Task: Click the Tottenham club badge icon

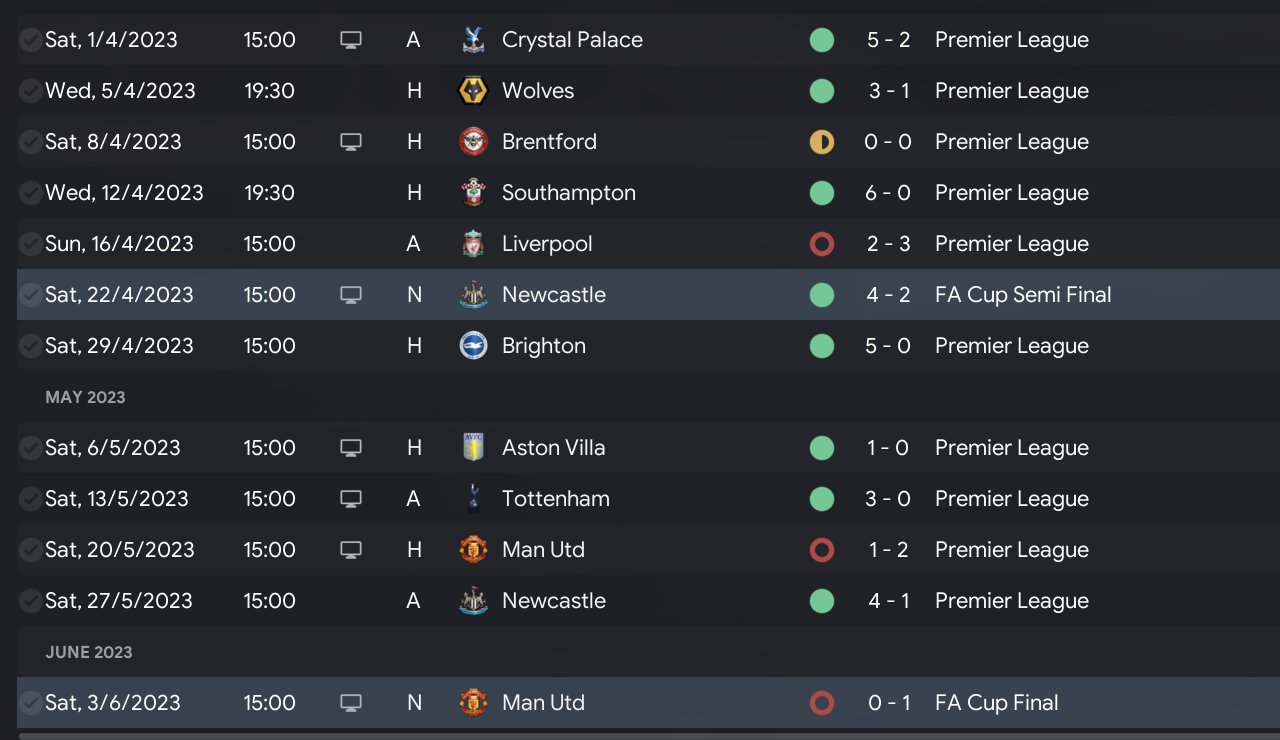Action: [473, 499]
